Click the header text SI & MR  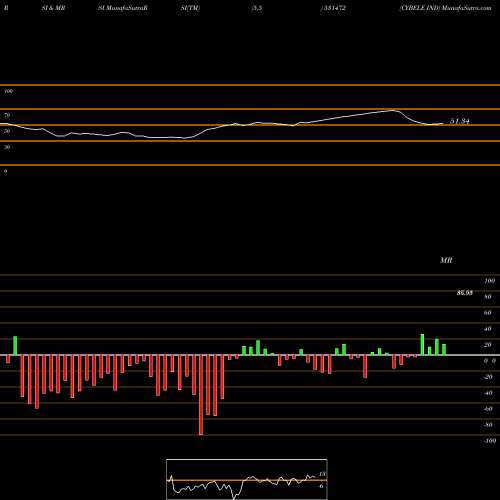53,8
